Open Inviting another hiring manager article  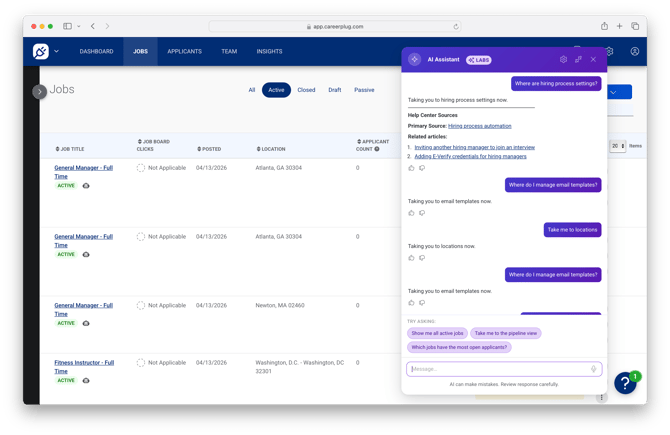tap(474, 147)
